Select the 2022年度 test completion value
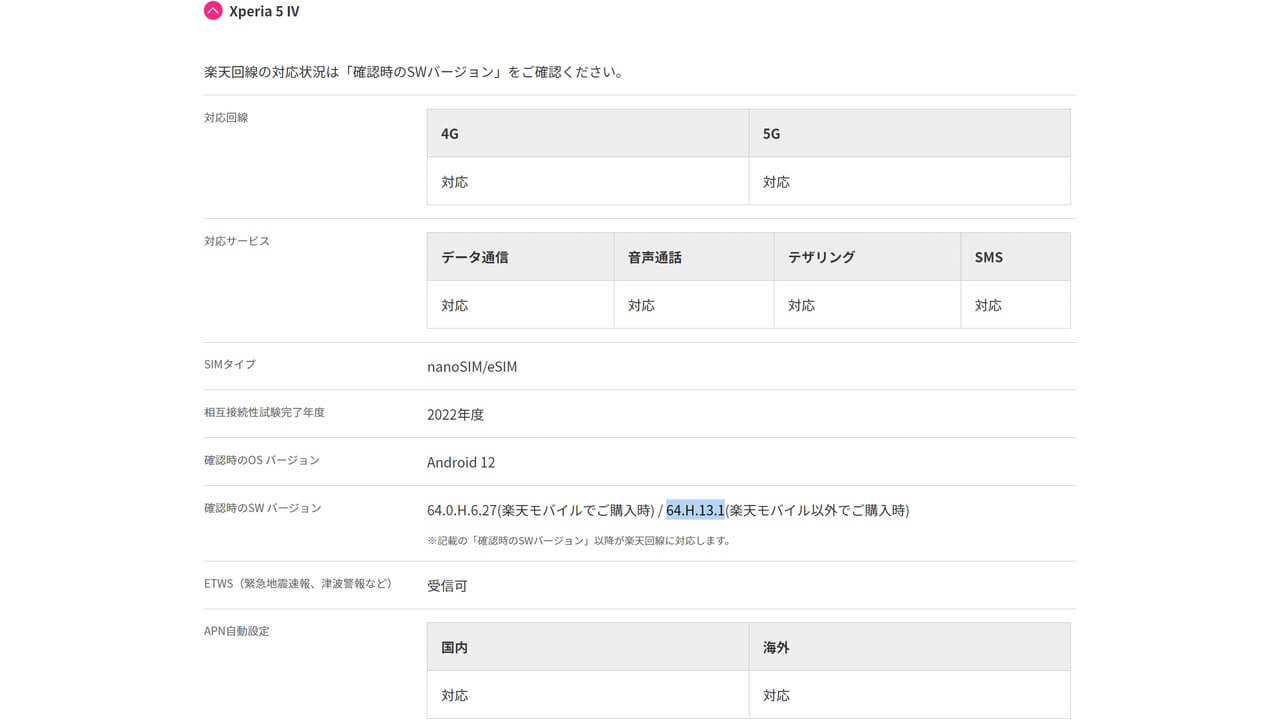1280x720 pixels. click(455, 414)
